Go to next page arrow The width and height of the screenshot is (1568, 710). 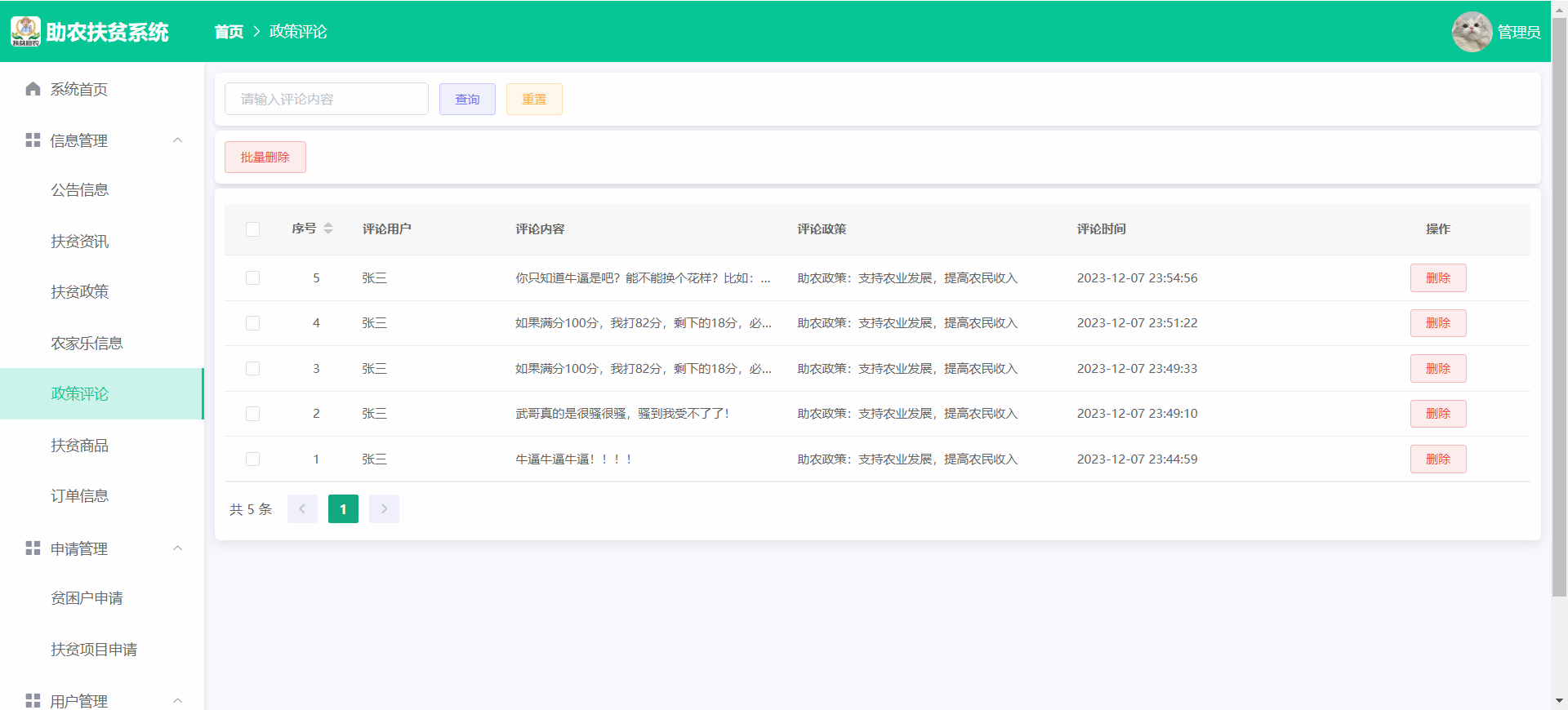(x=384, y=509)
